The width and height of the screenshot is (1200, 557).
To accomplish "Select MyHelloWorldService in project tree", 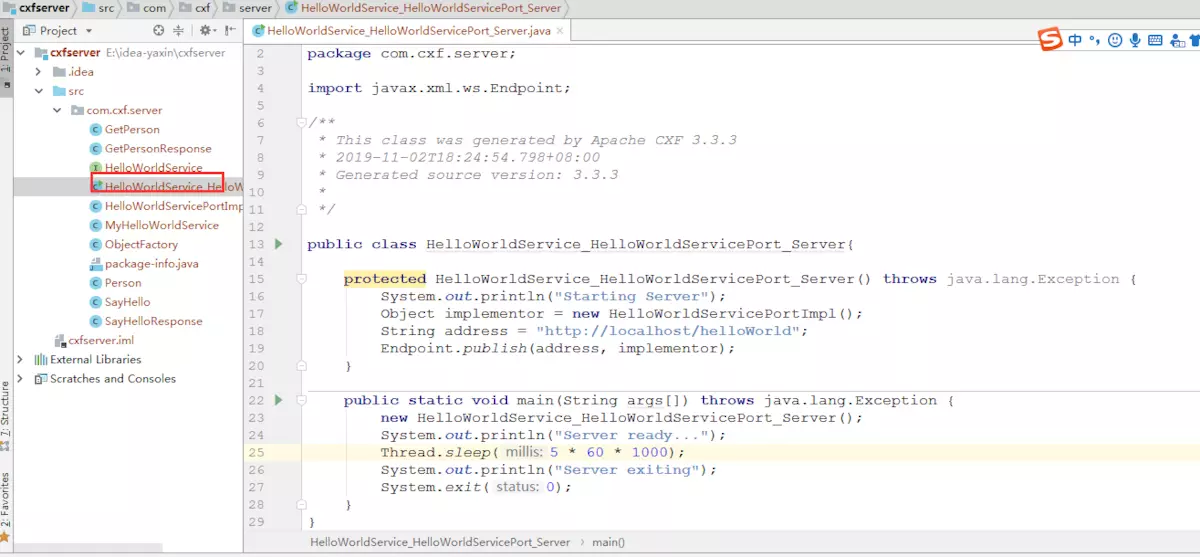I will pos(161,225).
